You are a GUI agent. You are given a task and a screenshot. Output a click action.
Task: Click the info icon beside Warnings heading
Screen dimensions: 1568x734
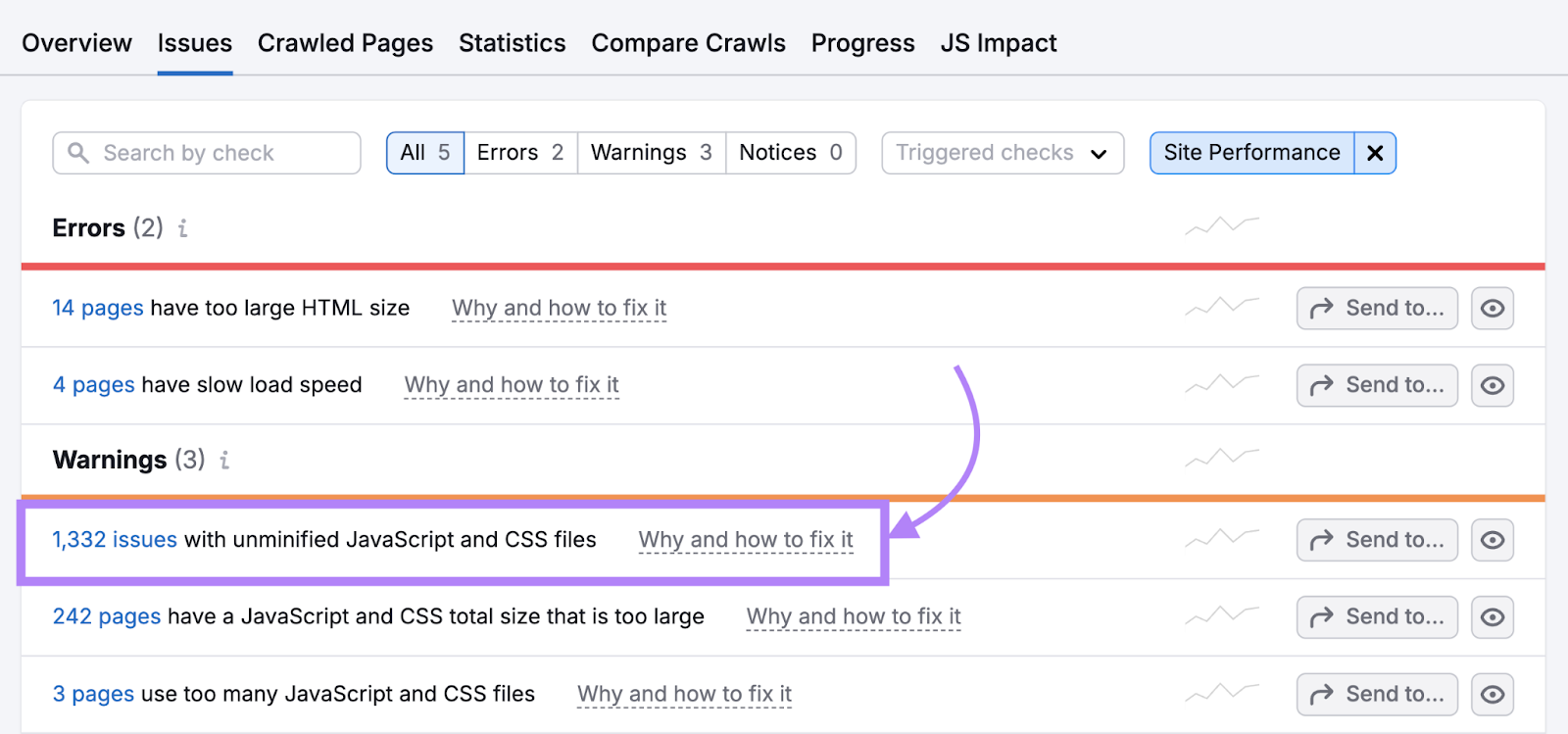coord(224,460)
